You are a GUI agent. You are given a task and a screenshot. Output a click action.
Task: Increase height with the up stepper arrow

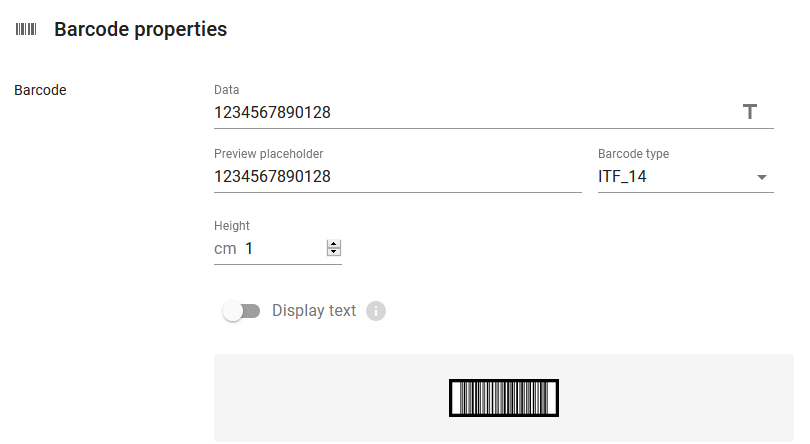pos(334,244)
